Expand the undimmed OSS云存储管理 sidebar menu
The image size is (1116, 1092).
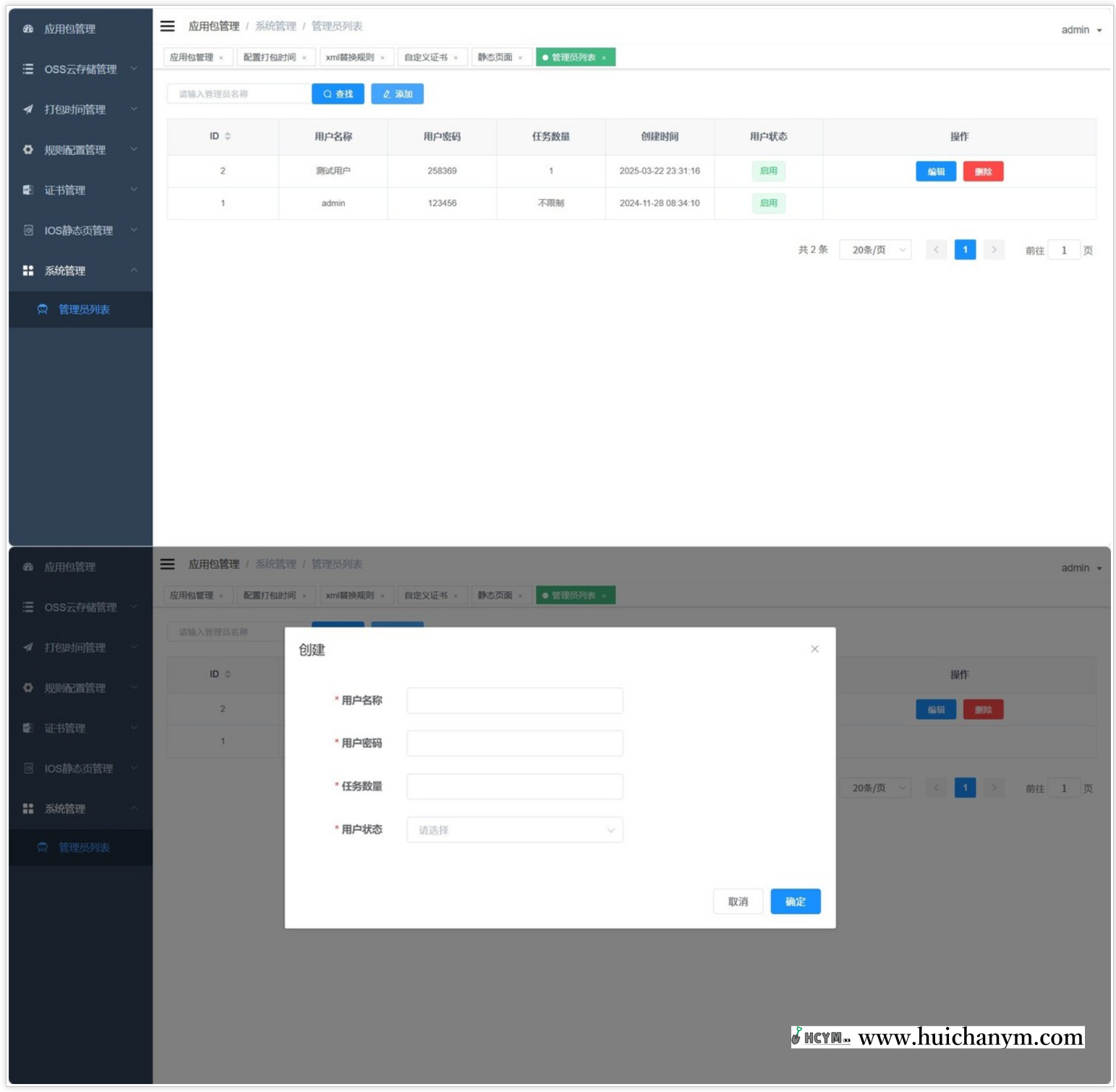(80, 69)
